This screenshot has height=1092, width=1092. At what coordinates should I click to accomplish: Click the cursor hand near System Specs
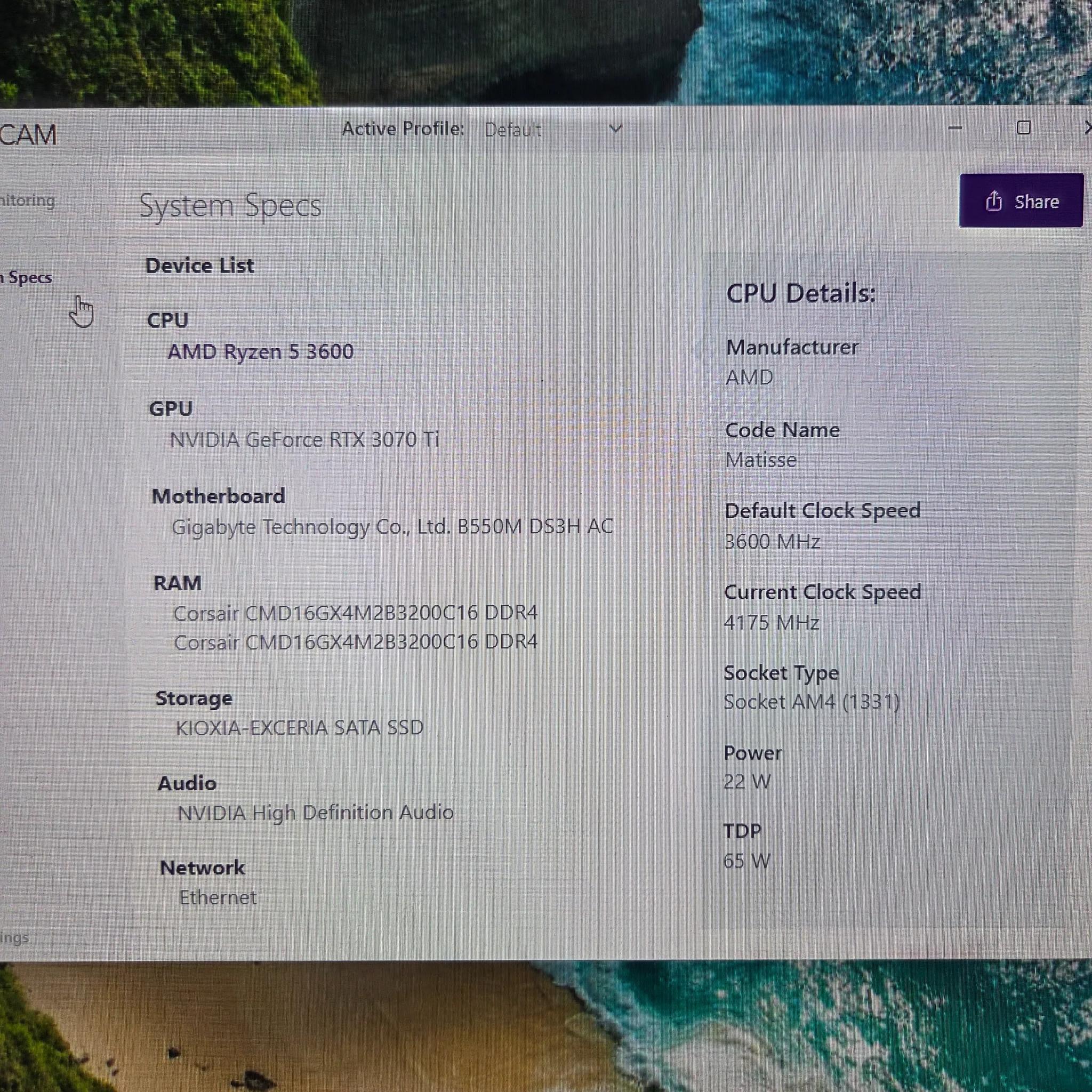(x=83, y=311)
